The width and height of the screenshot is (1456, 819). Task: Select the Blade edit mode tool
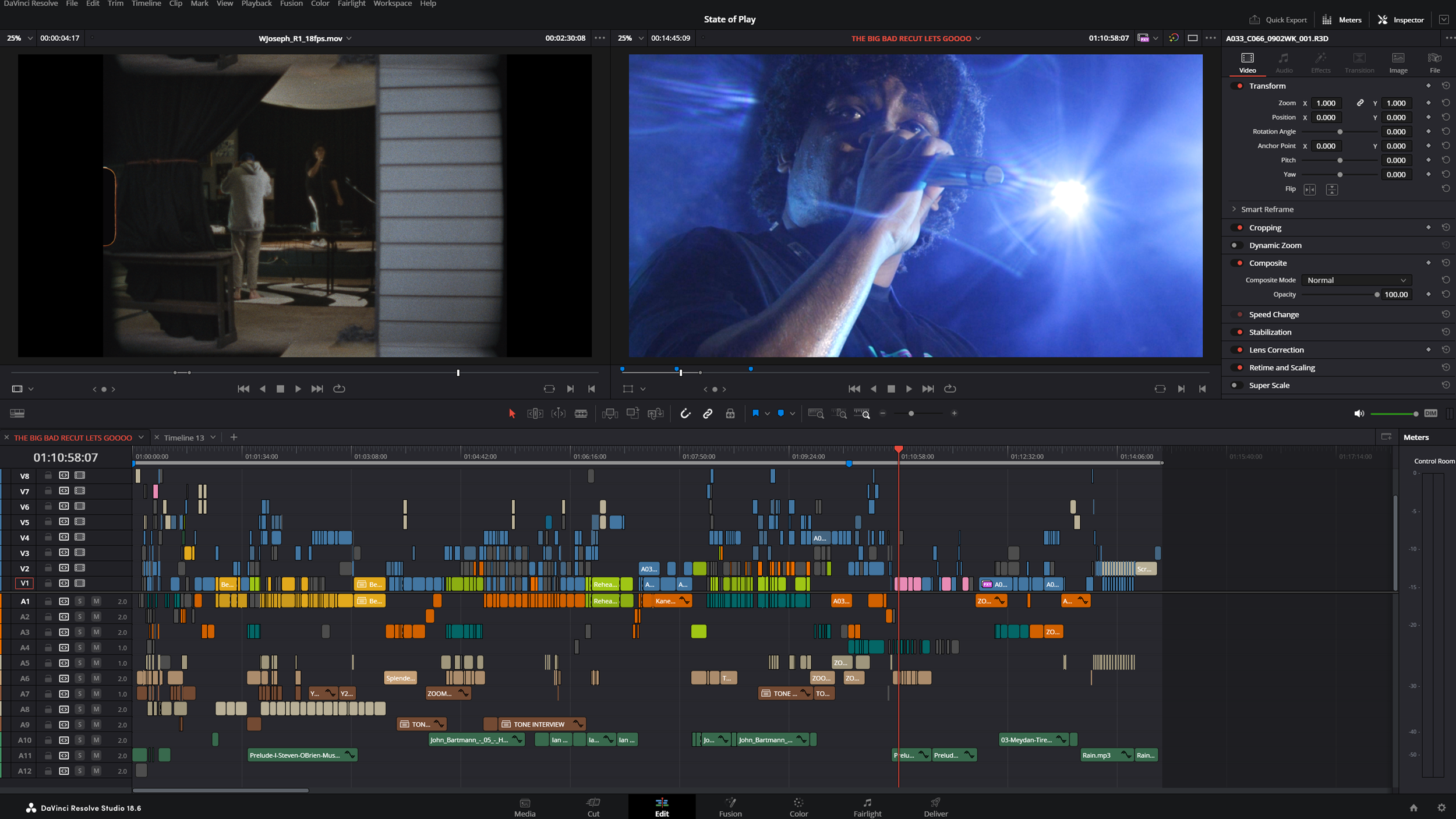581,414
